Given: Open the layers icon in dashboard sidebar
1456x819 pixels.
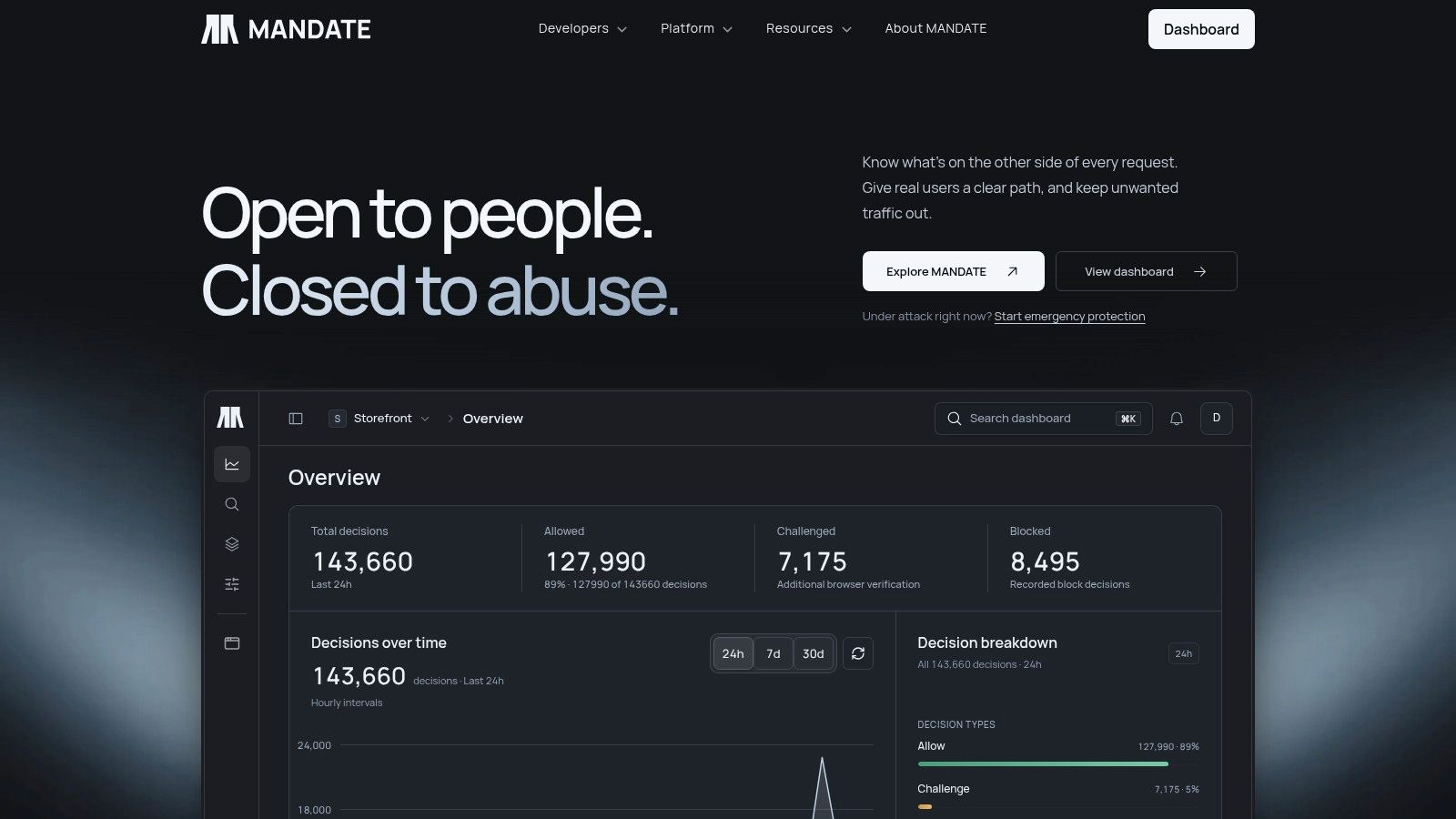Looking at the screenshot, I should (232, 544).
